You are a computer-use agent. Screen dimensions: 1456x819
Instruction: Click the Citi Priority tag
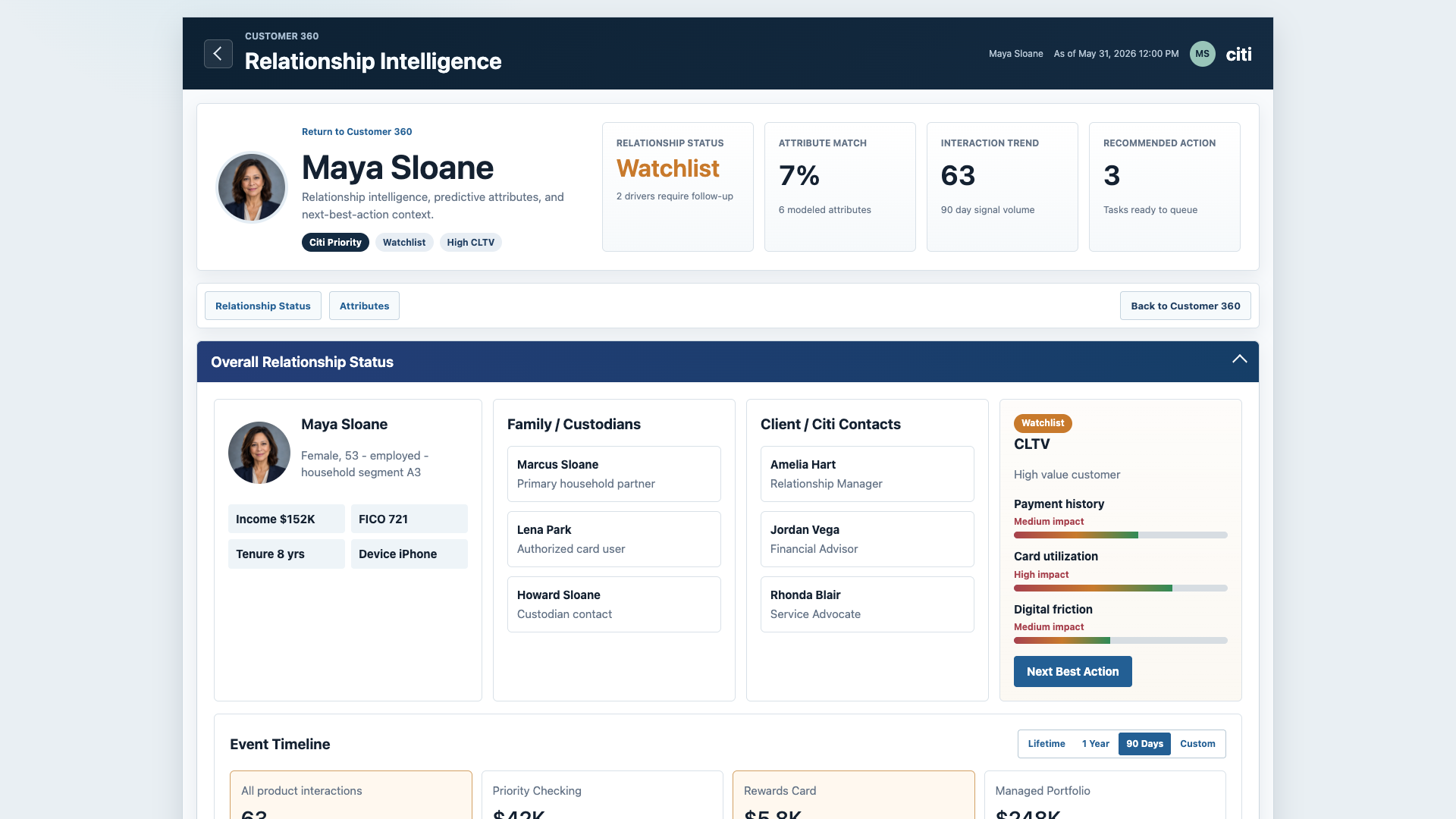point(335,243)
